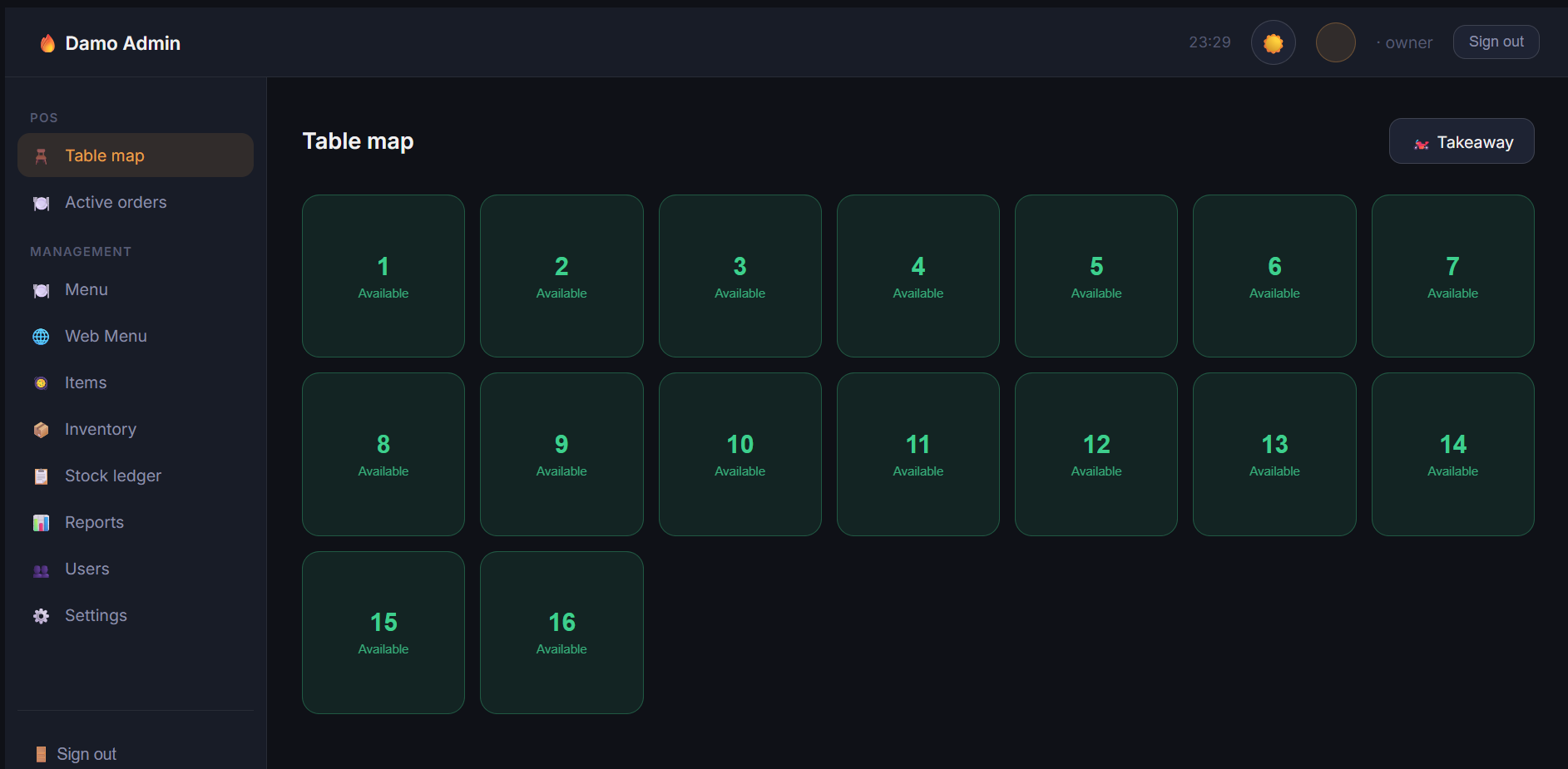Click the scooter icon on Takeaway button
This screenshot has height=769, width=1568.
tap(1422, 144)
